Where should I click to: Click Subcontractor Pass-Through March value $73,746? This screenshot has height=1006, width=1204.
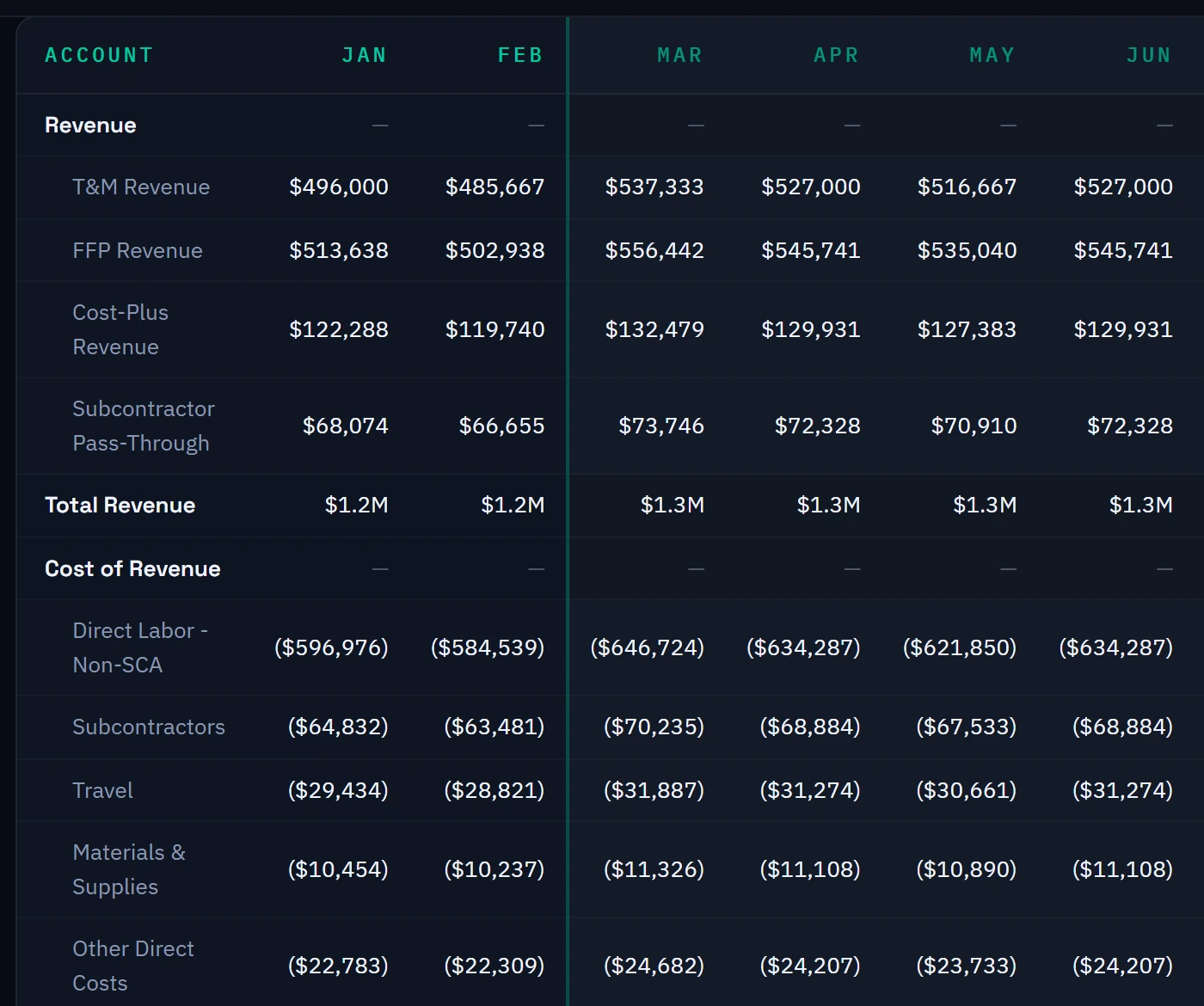tap(661, 426)
